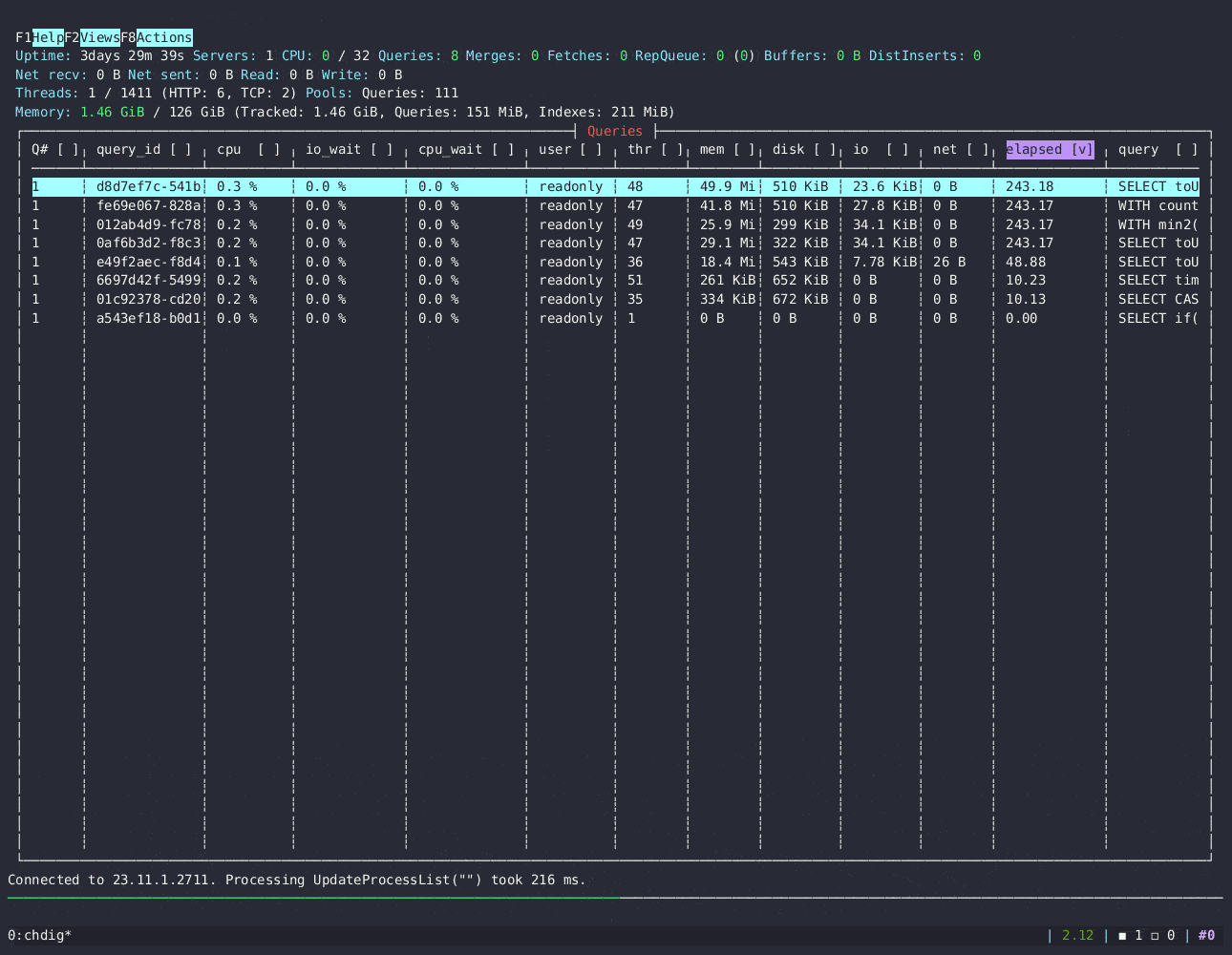Click the green 2.12 load indicator
Image resolution: width=1232 pixels, height=955 pixels.
pyautogui.click(x=1076, y=935)
